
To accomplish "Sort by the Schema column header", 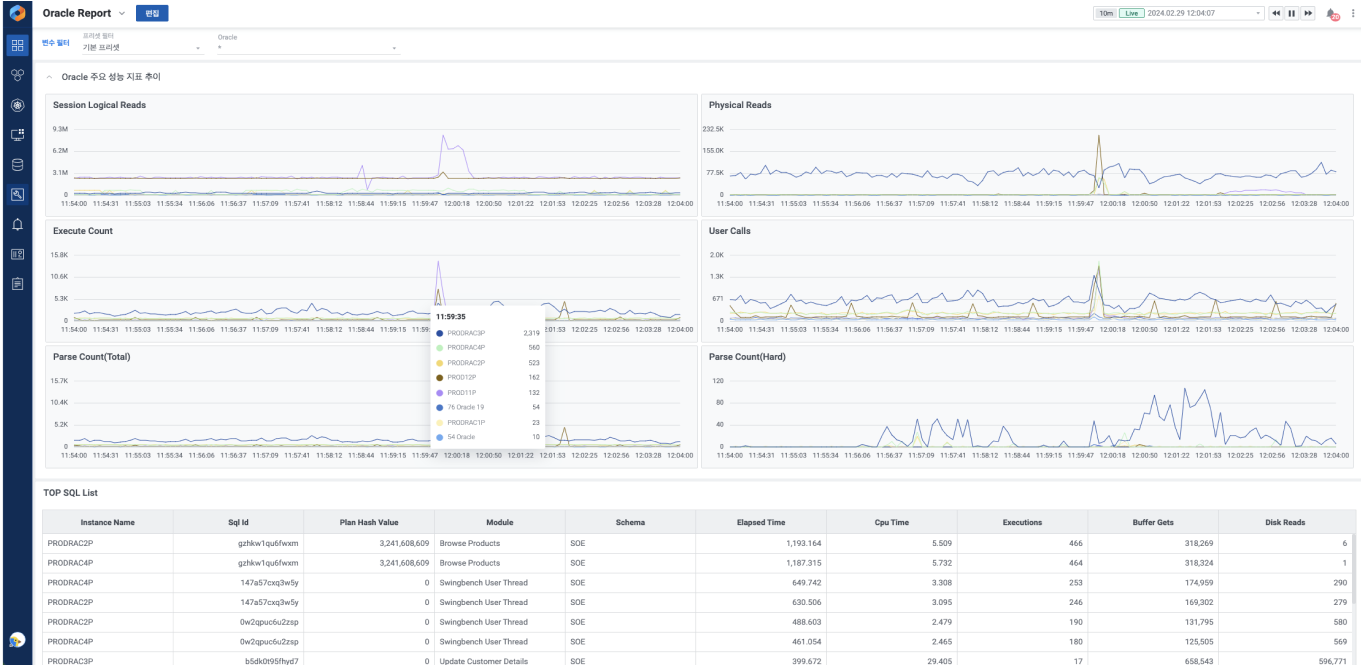I will [630, 522].
